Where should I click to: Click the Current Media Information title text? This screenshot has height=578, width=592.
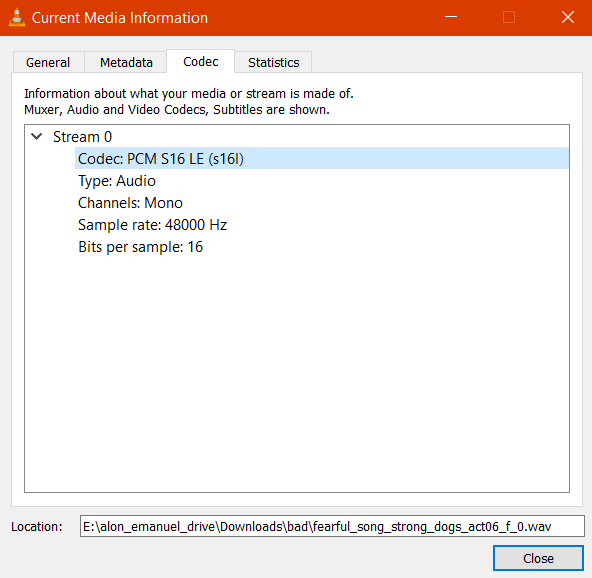click(x=120, y=18)
